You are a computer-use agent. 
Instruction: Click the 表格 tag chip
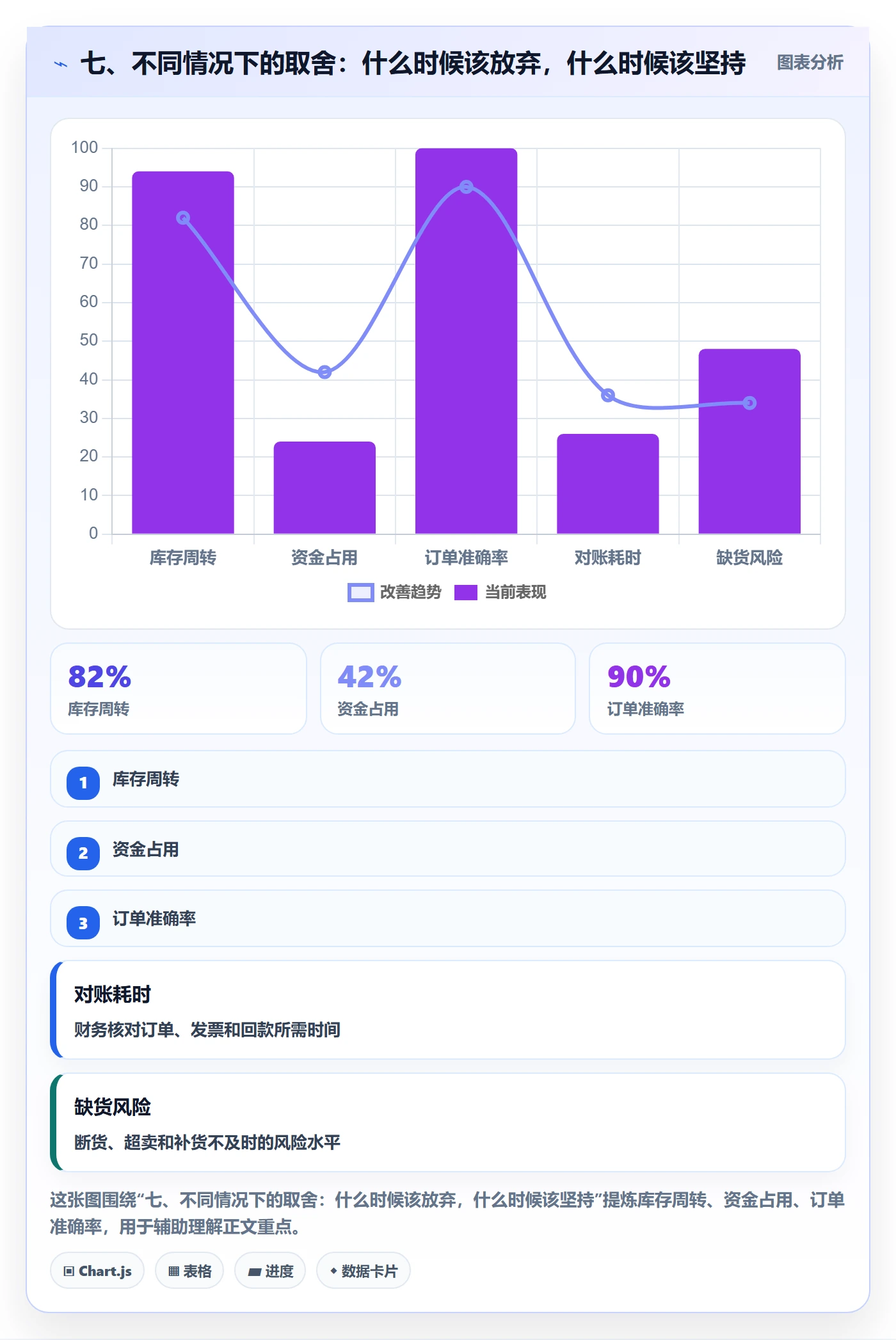click(x=189, y=1271)
